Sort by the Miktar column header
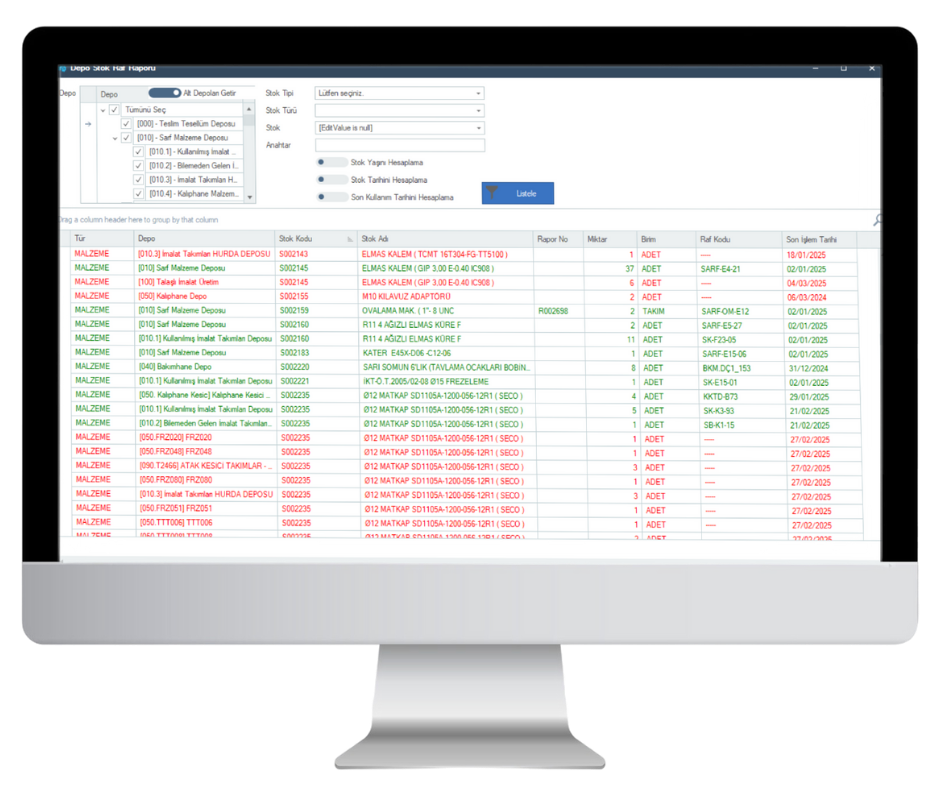This screenshot has height=788, width=940. pyautogui.click(x=610, y=240)
